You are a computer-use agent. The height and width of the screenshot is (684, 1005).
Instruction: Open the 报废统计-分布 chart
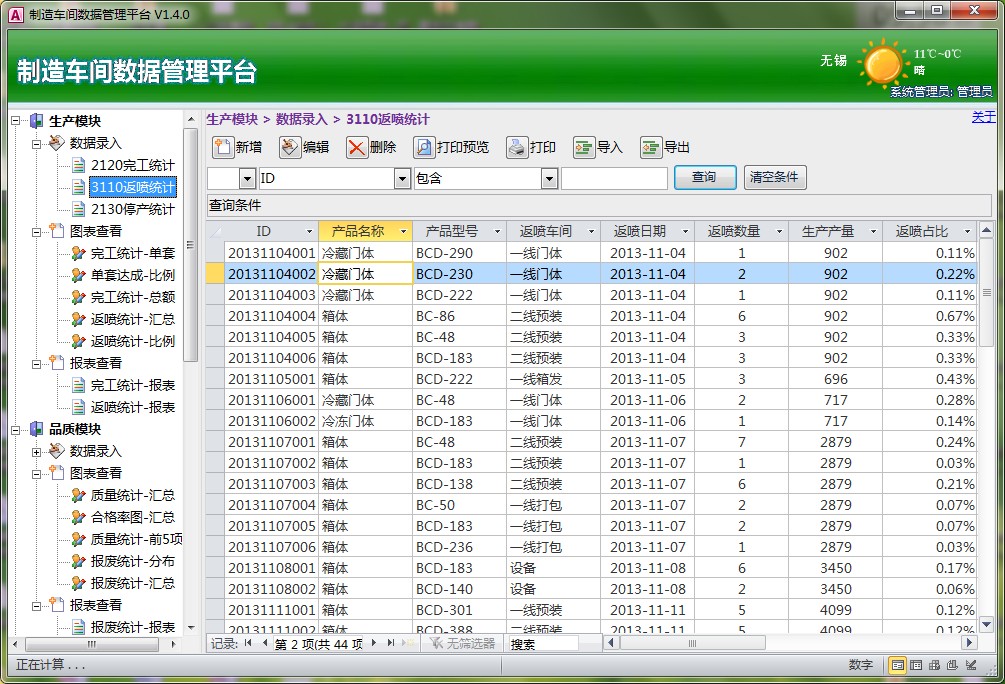[132, 562]
